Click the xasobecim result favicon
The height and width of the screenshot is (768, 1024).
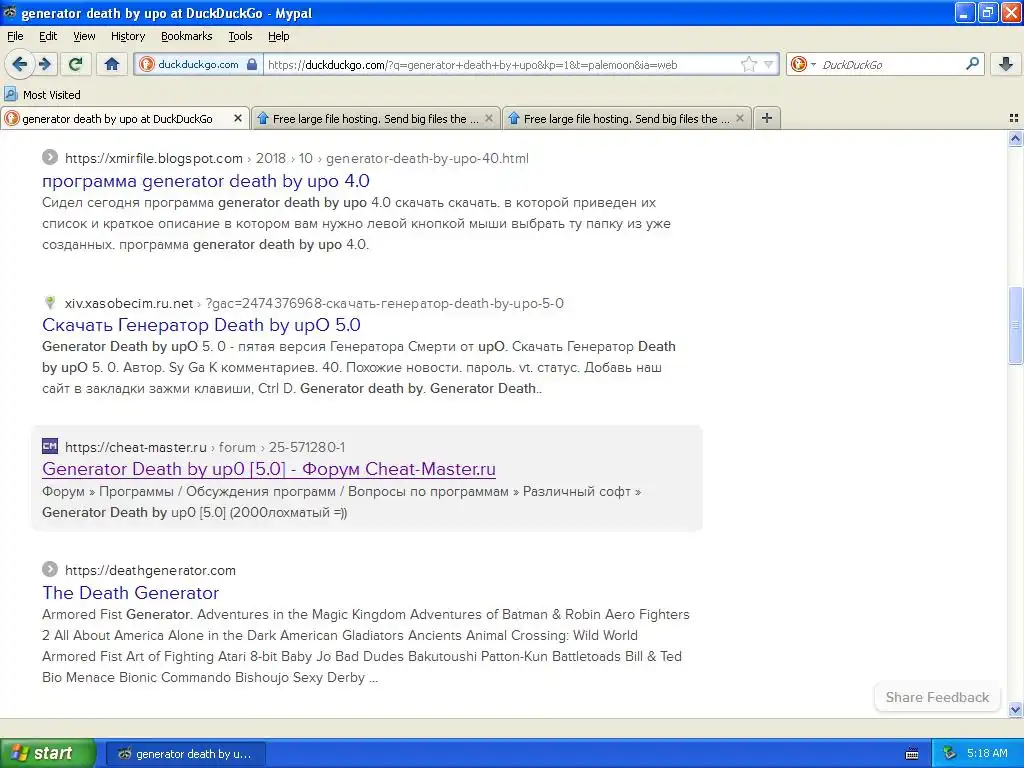tap(50, 302)
